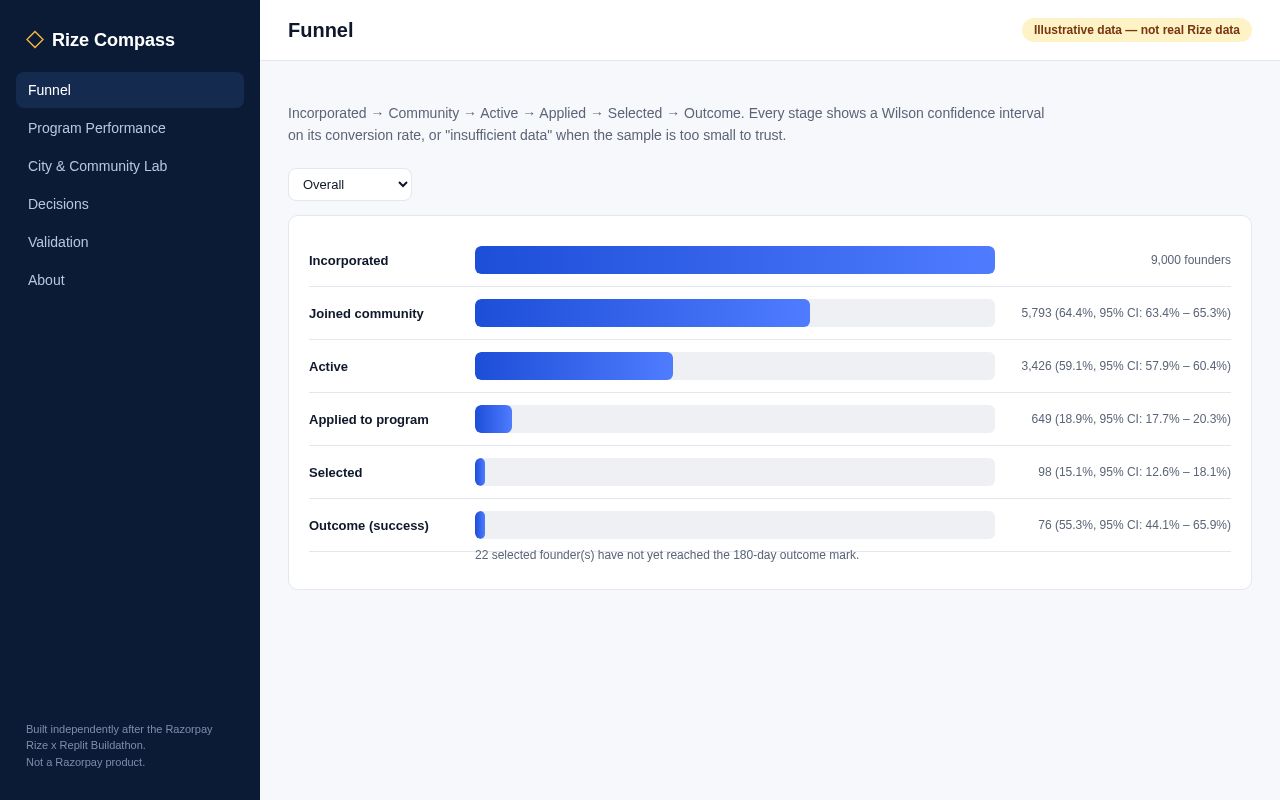
Task: Click the Selected stage label
Action: point(336,472)
